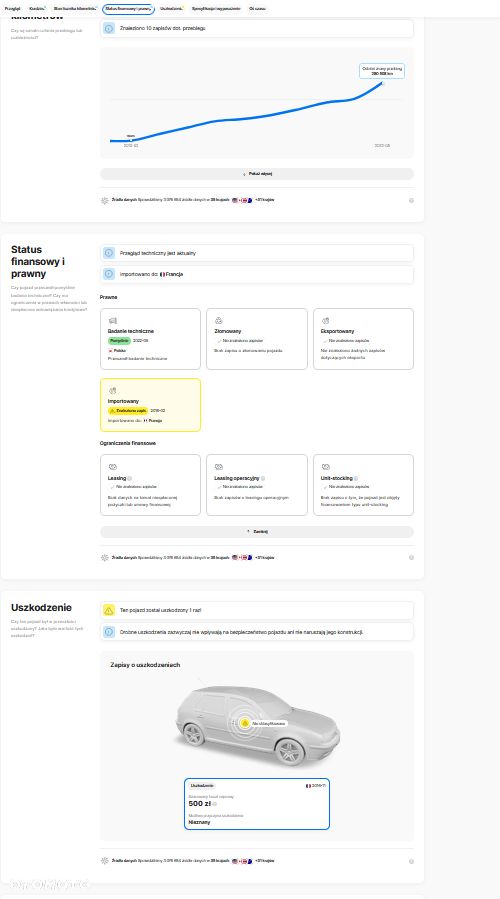This screenshot has width=500, height=899.
Task: Click info icon beside Importowano do Francja
Action: tap(109, 274)
